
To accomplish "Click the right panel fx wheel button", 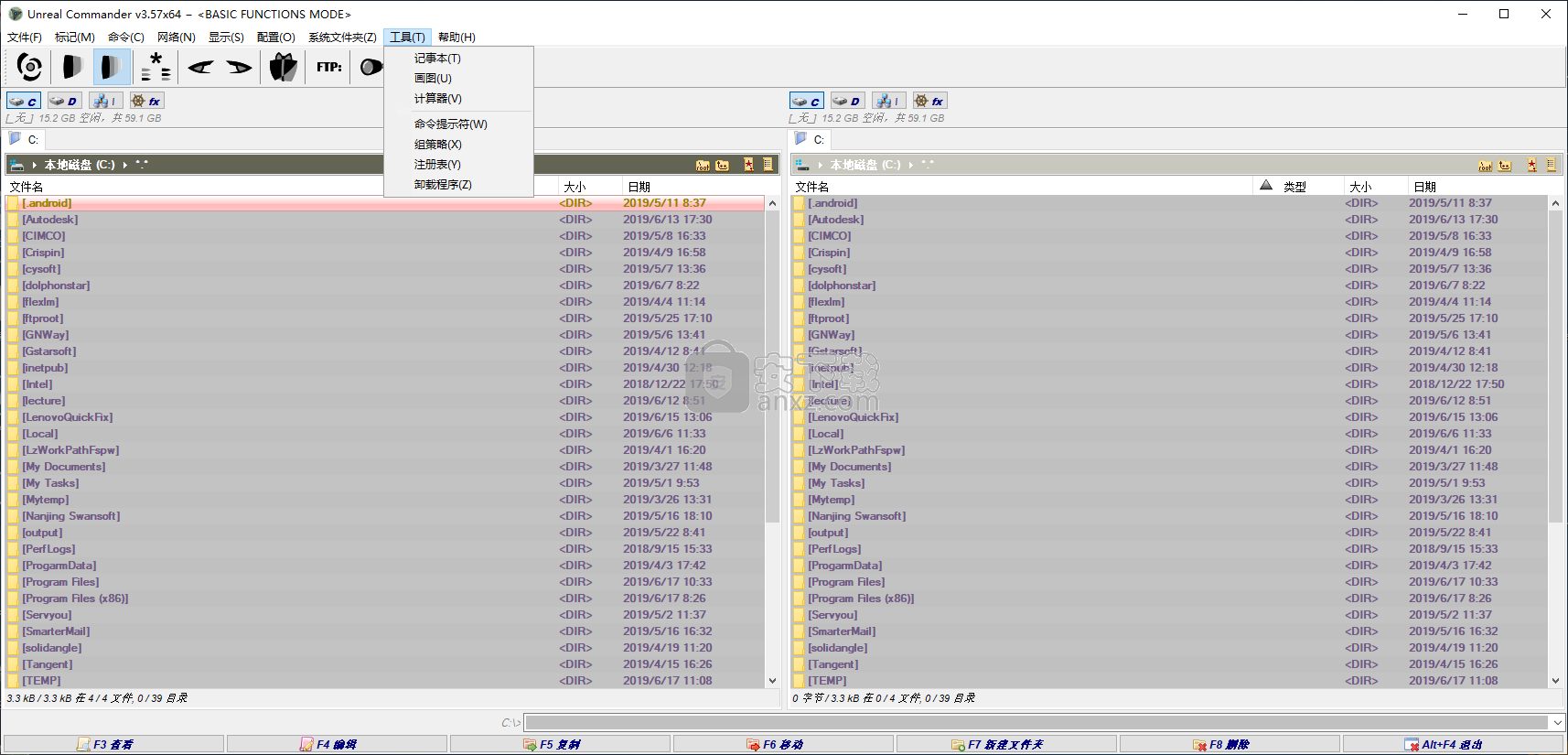I will [x=929, y=101].
